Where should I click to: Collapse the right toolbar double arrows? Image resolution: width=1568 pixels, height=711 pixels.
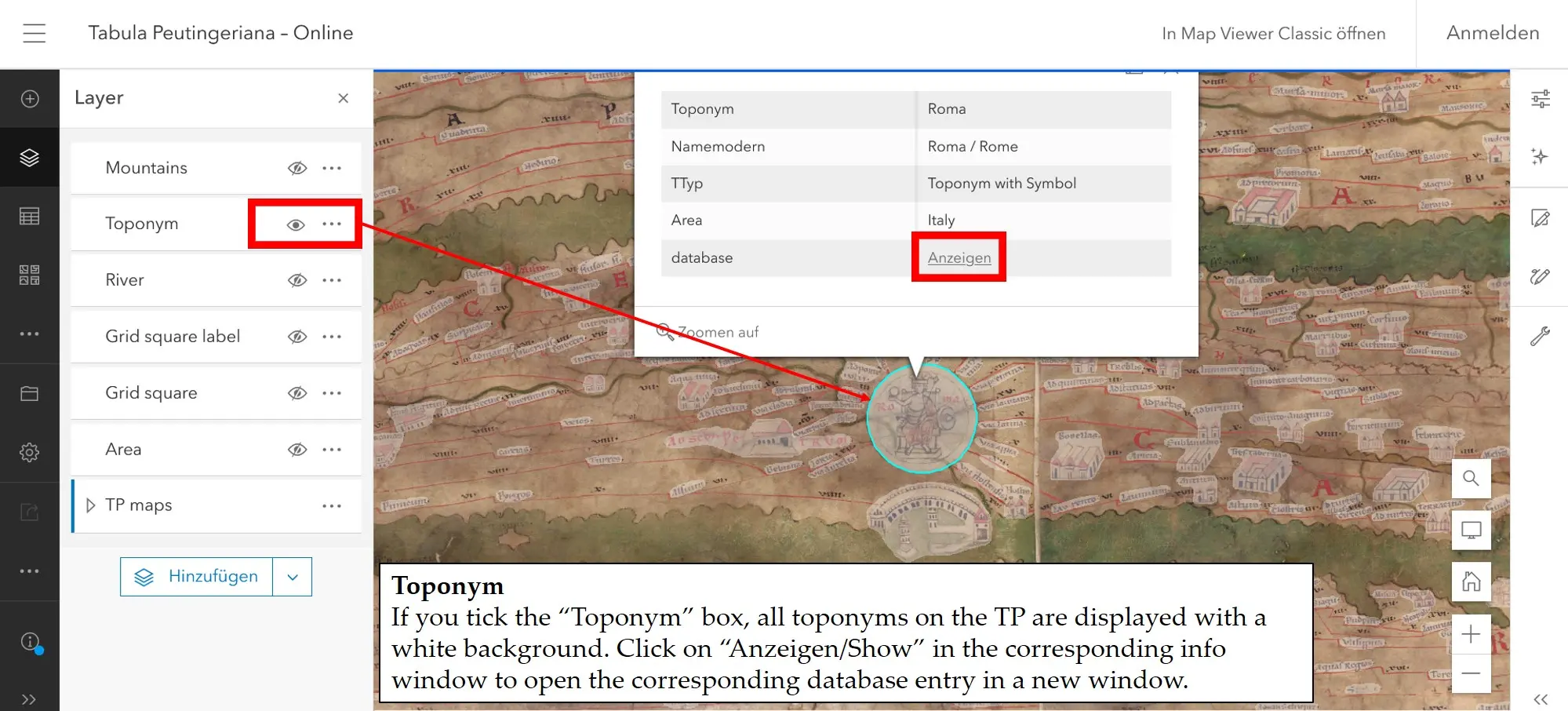tap(1541, 699)
